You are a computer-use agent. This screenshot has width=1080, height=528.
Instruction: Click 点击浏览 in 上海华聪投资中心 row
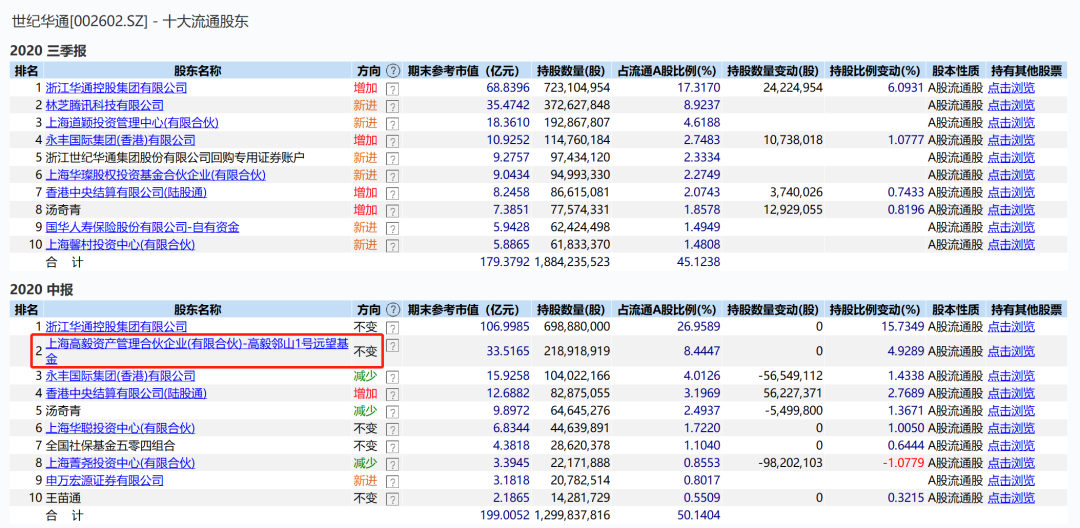(x=1011, y=427)
